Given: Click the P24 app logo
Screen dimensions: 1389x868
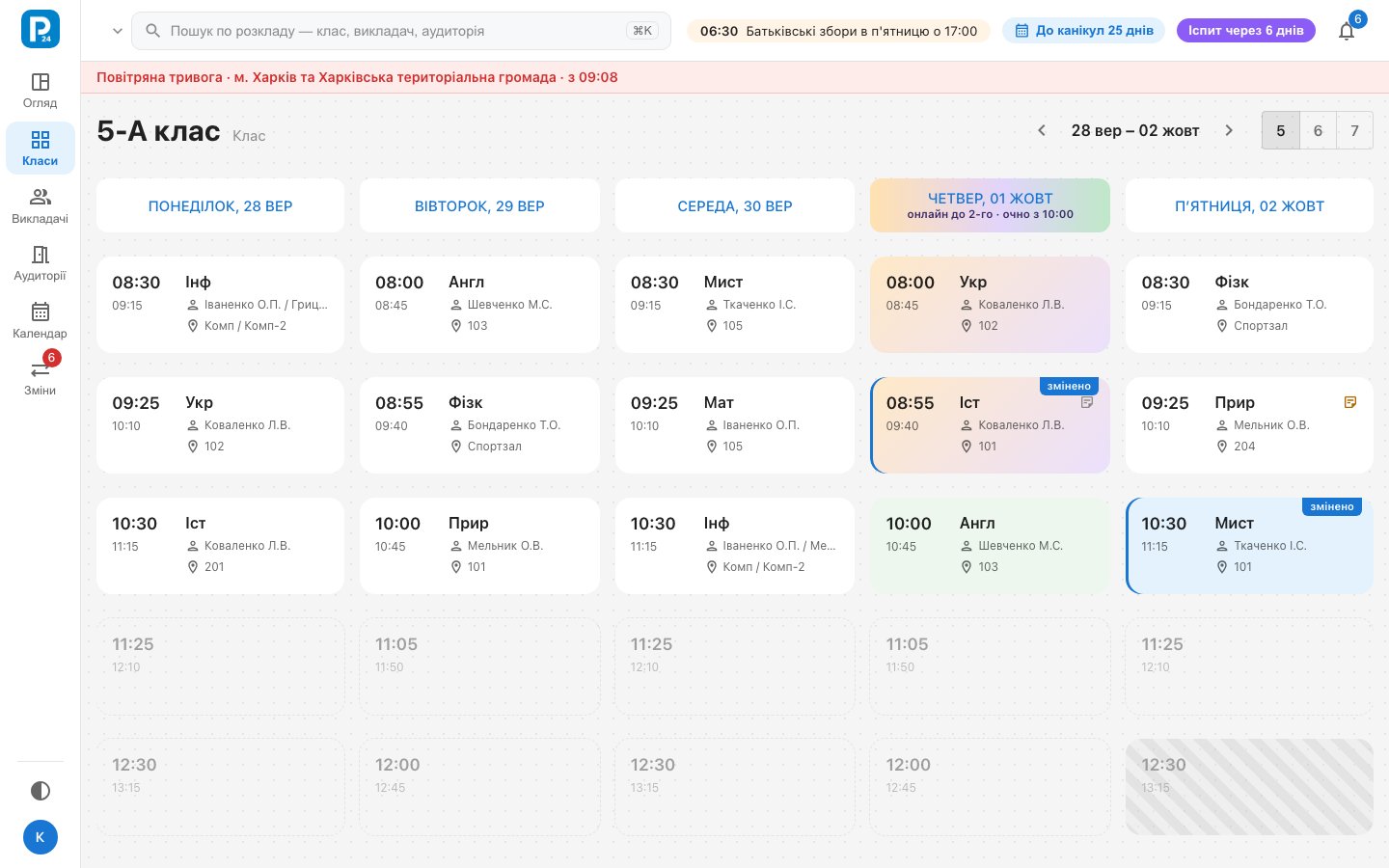Looking at the screenshot, I should 41,29.
